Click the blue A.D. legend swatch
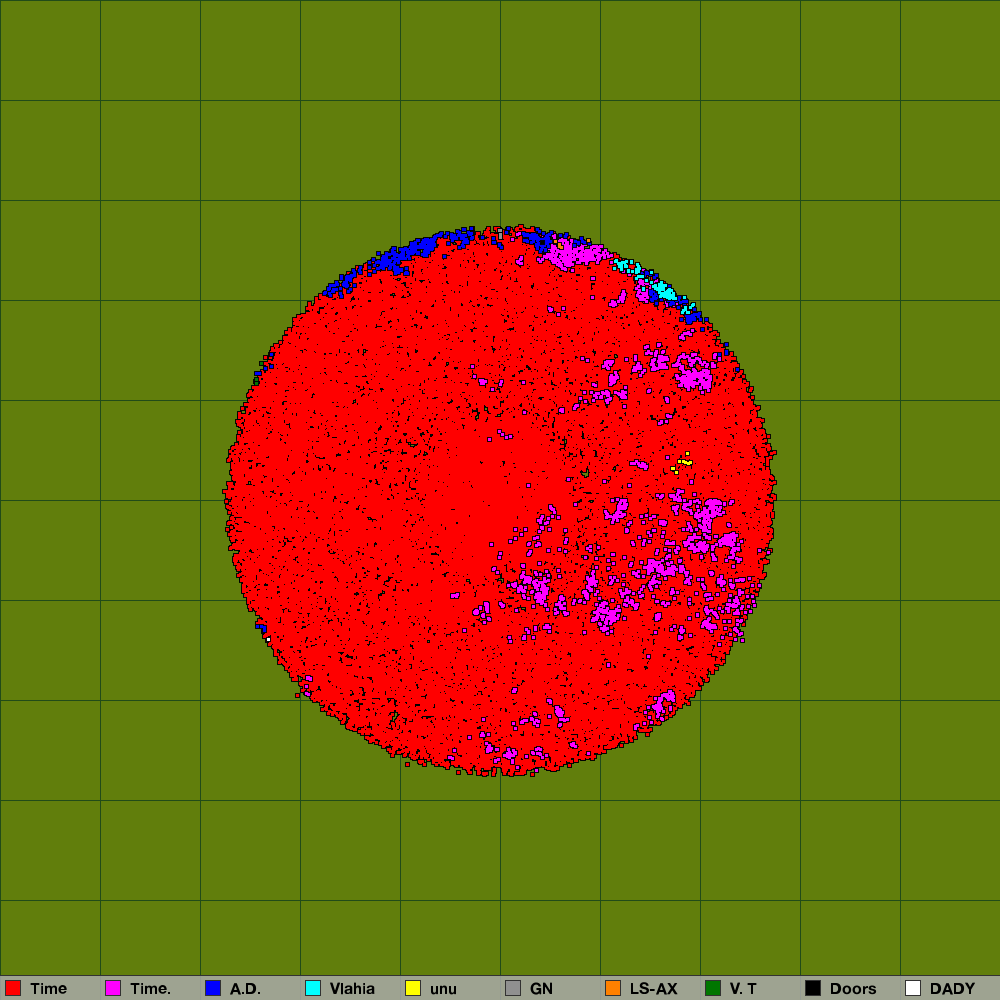The width and height of the screenshot is (1000, 1000). 213,988
